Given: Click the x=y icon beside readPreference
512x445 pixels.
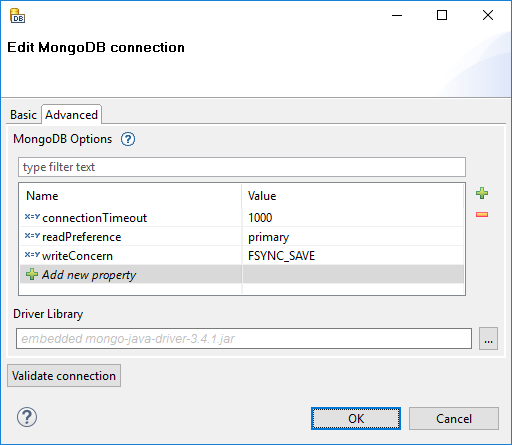Looking at the screenshot, I should pyautogui.click(x=32, y=236).
